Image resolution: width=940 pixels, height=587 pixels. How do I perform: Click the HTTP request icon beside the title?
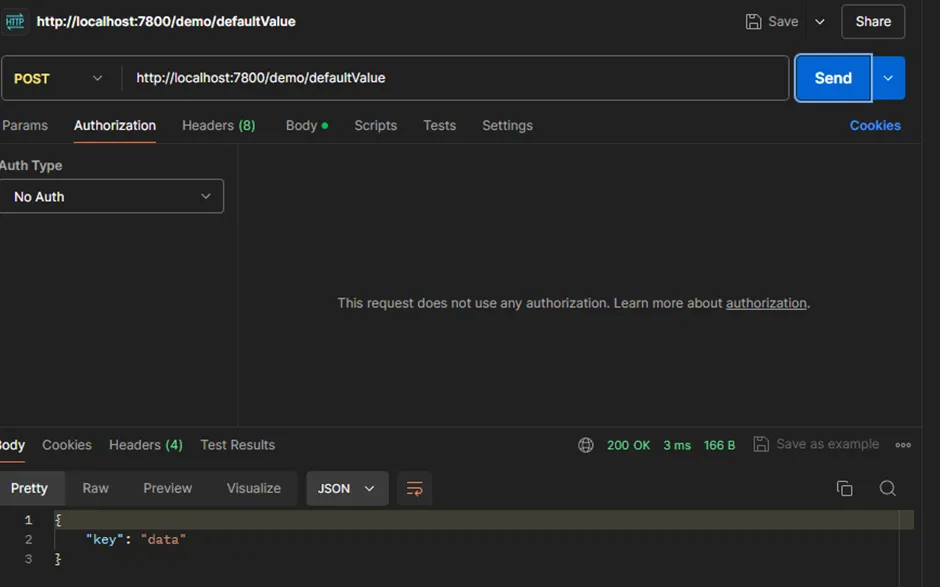click(x=14, y=22)
